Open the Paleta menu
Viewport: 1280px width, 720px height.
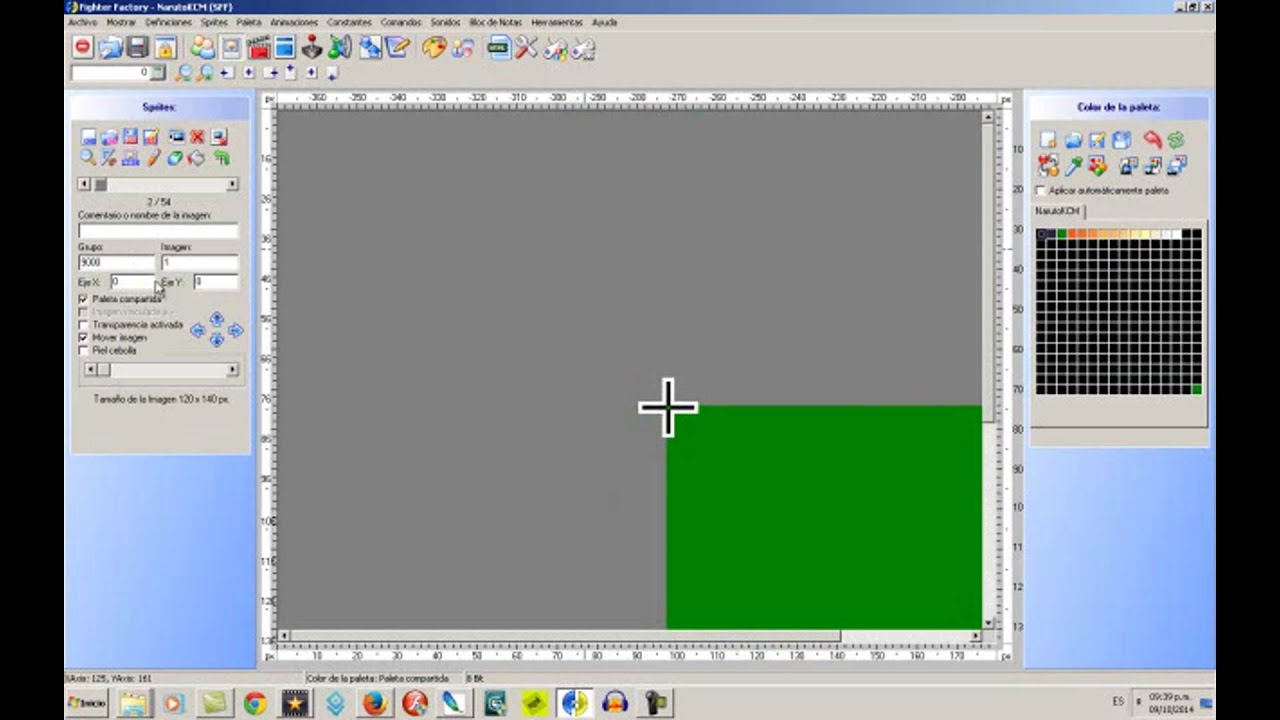point(249,22)
